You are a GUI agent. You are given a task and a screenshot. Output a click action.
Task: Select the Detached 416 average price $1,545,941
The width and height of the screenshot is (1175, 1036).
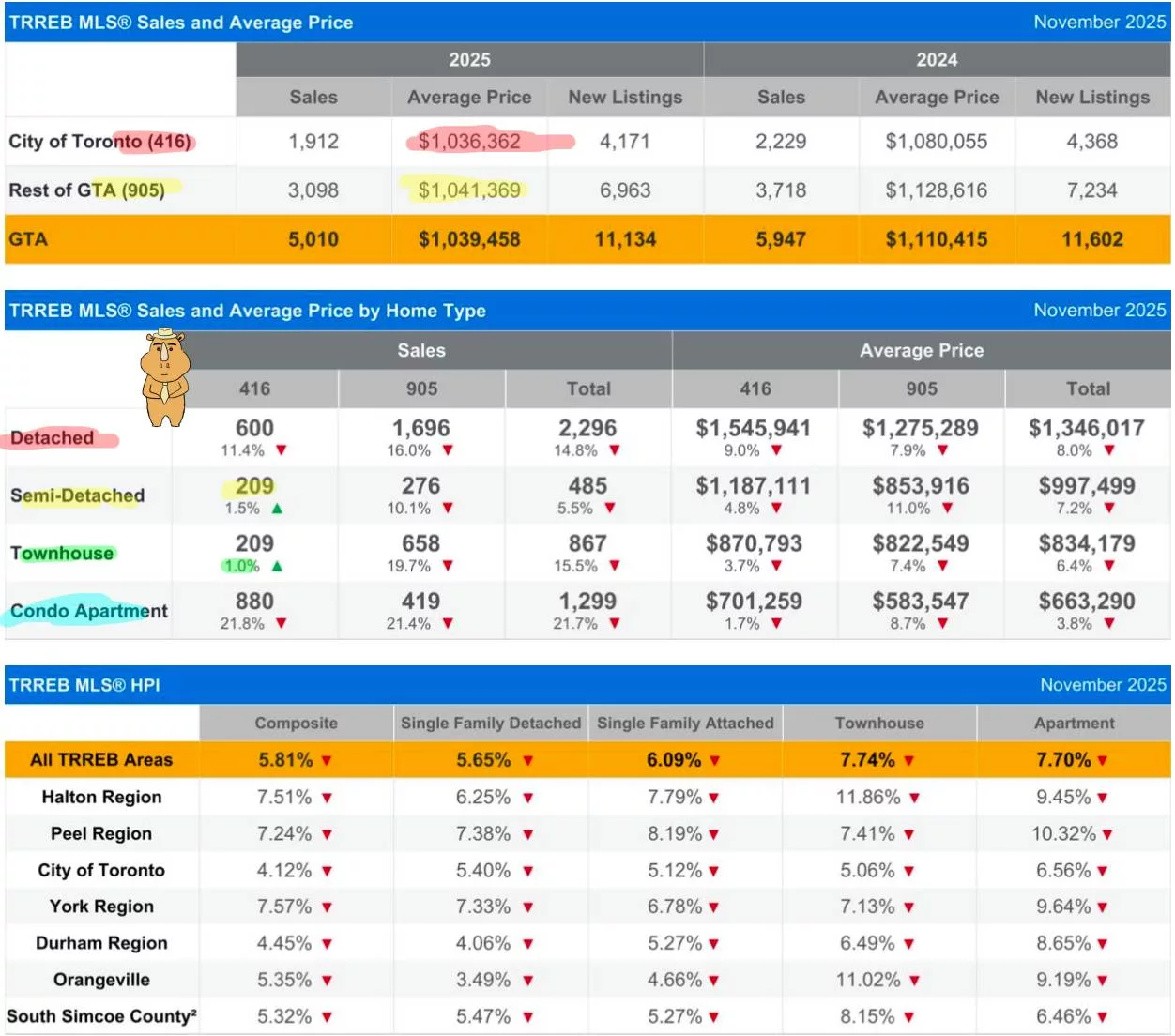[x=753, y=429]
